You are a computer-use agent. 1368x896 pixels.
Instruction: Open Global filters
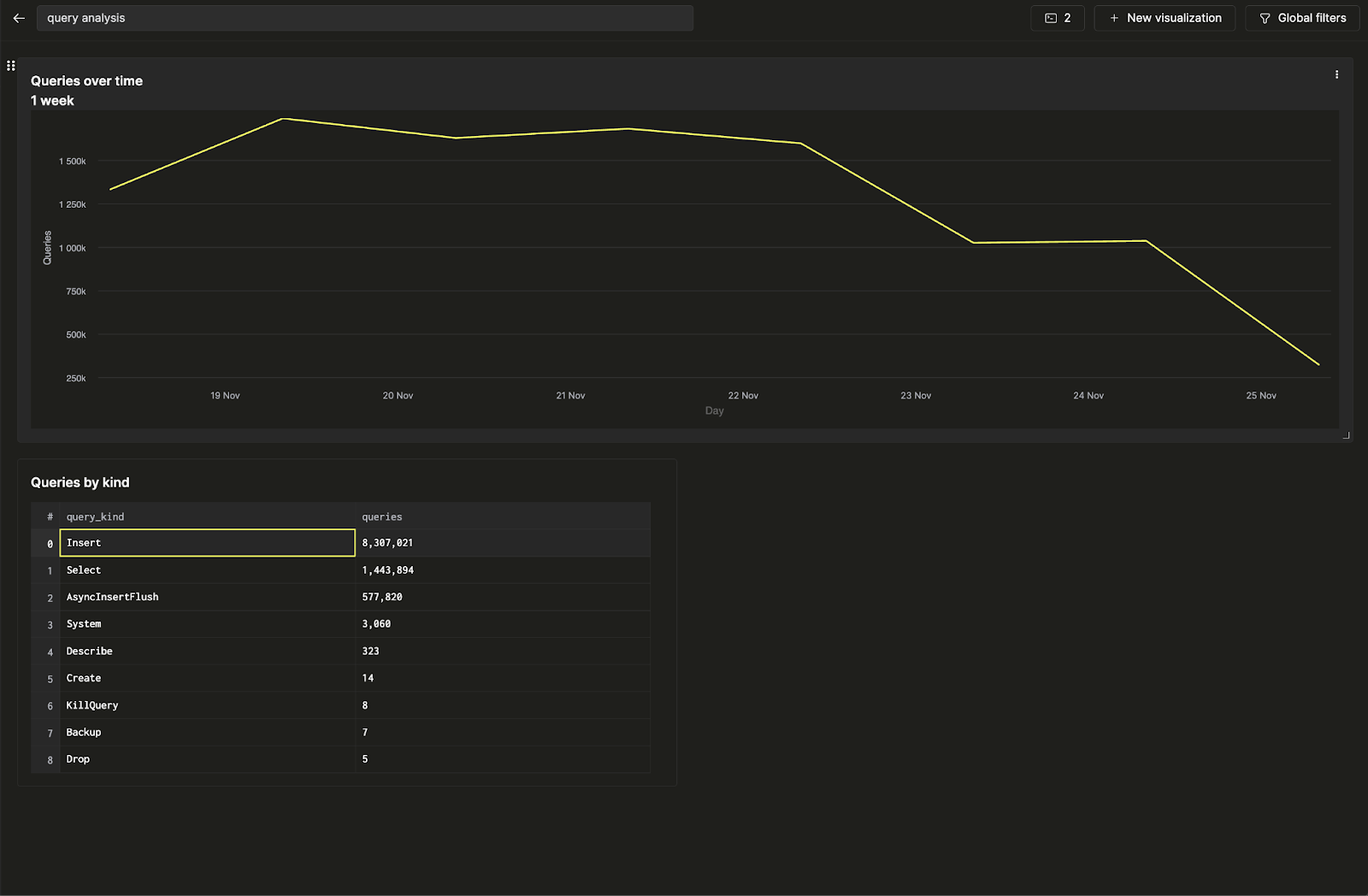[x=1301, y=18]
